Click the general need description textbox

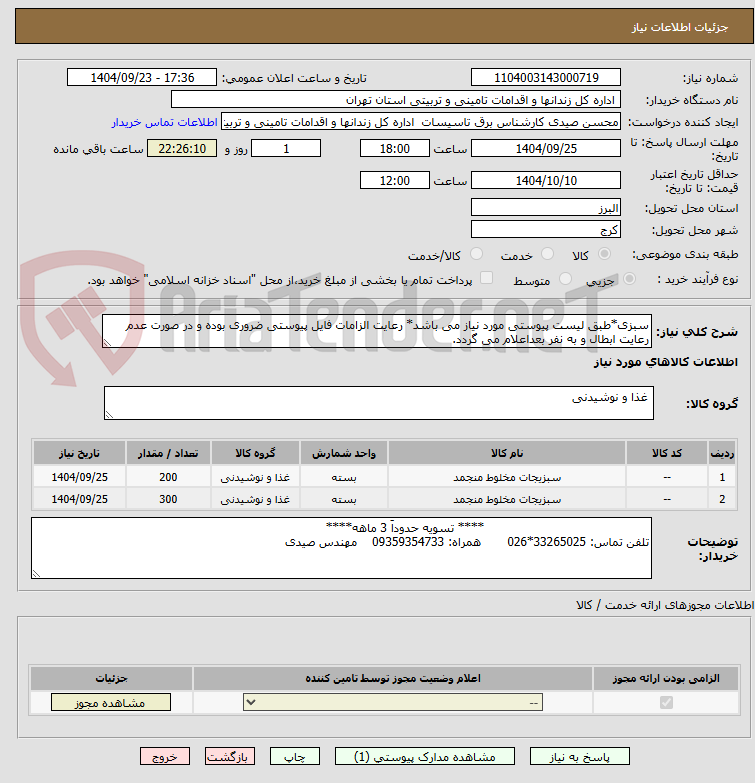click(377, 332)
